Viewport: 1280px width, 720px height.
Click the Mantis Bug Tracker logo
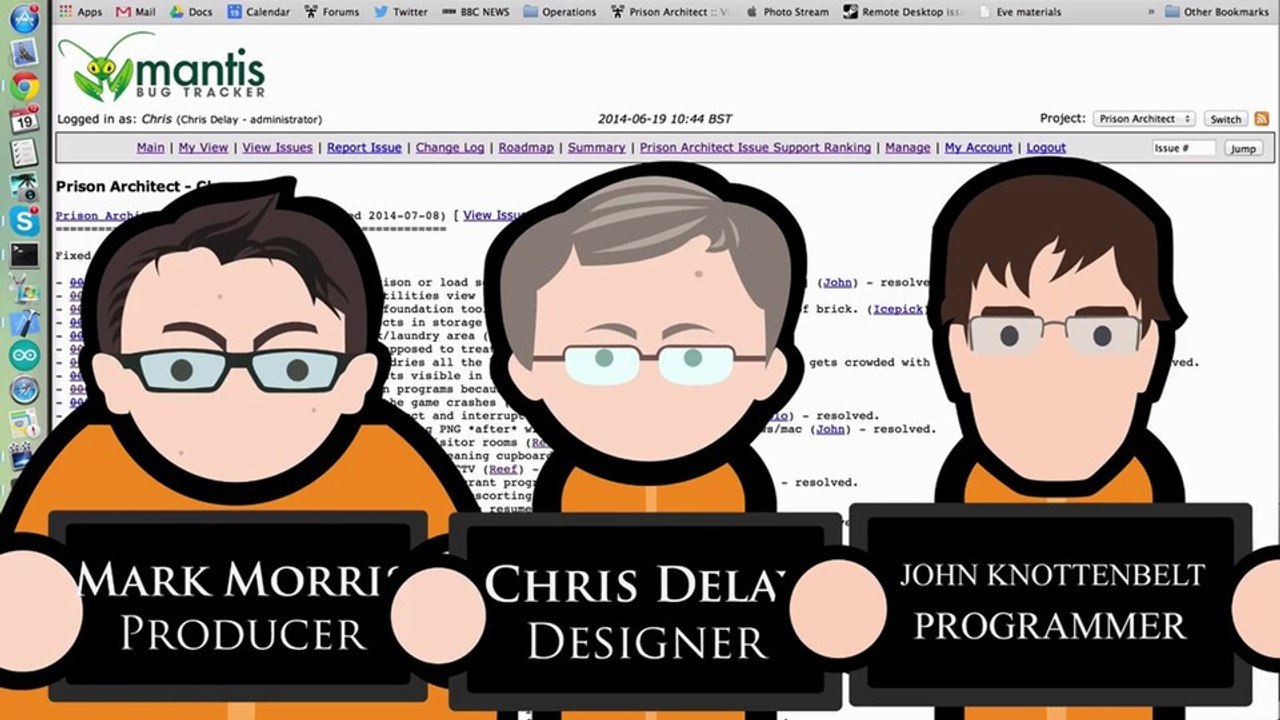tap(162, 66)
